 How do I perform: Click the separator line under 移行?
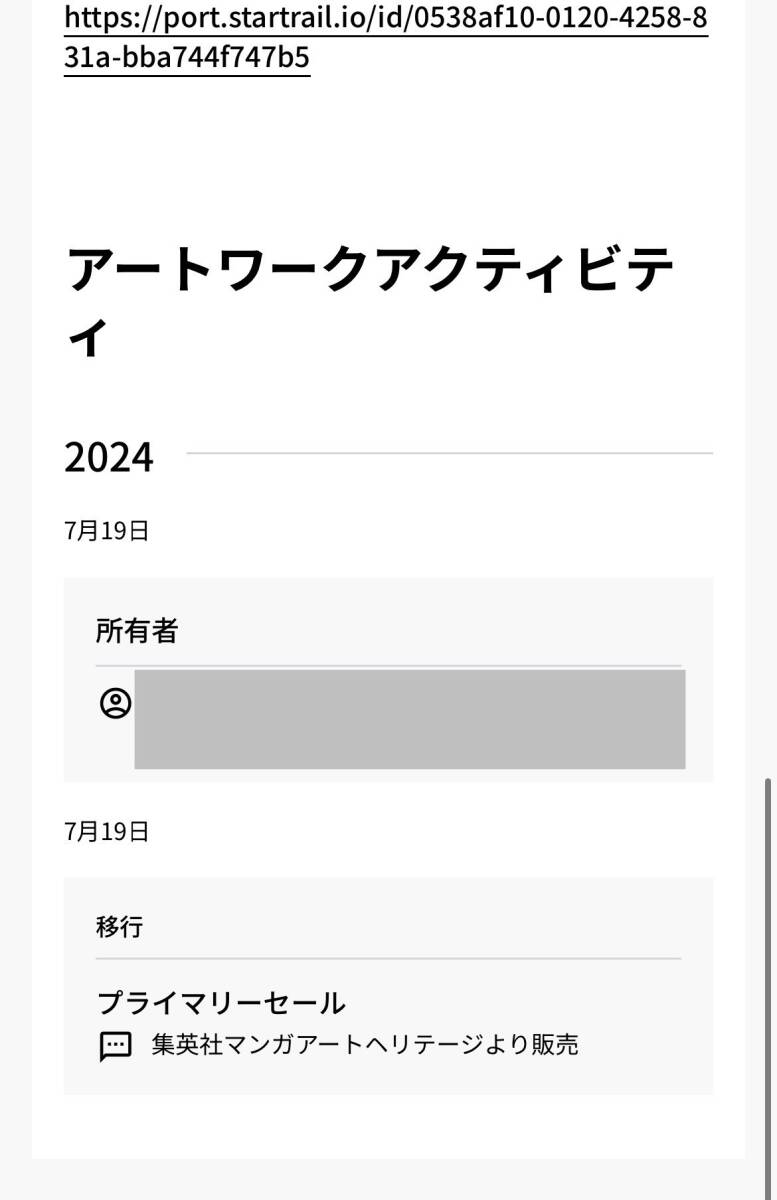click(x=388, y=959)
